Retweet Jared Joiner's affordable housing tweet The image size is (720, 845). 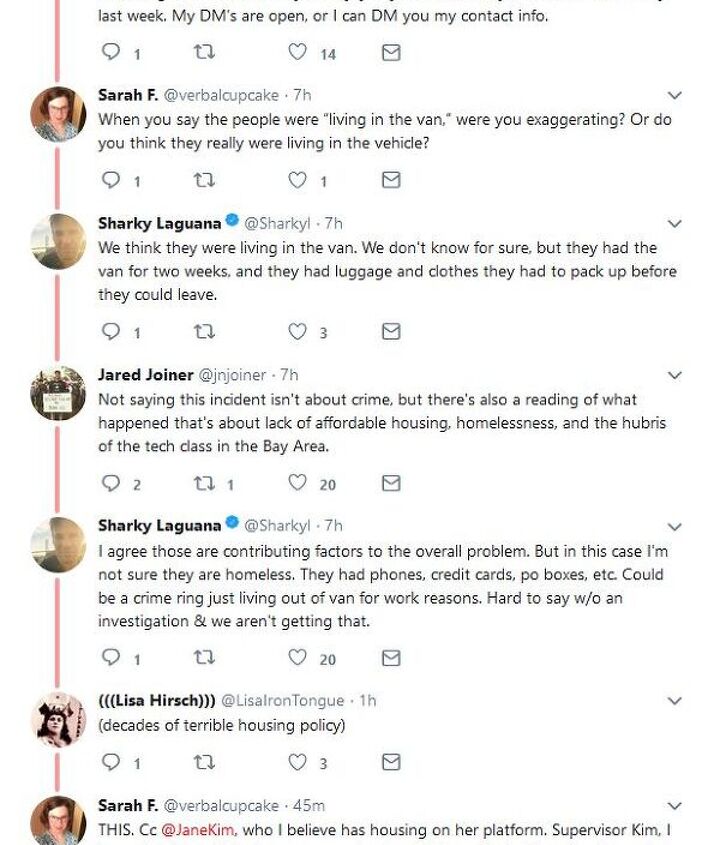[203, 484]
